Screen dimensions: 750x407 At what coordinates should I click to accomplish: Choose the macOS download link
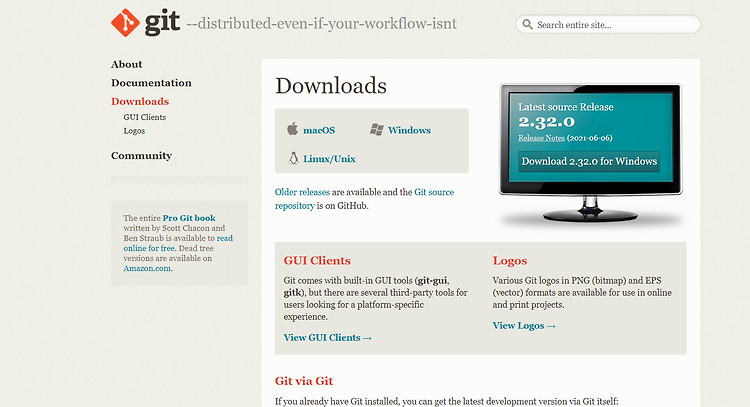pos(319,130)
